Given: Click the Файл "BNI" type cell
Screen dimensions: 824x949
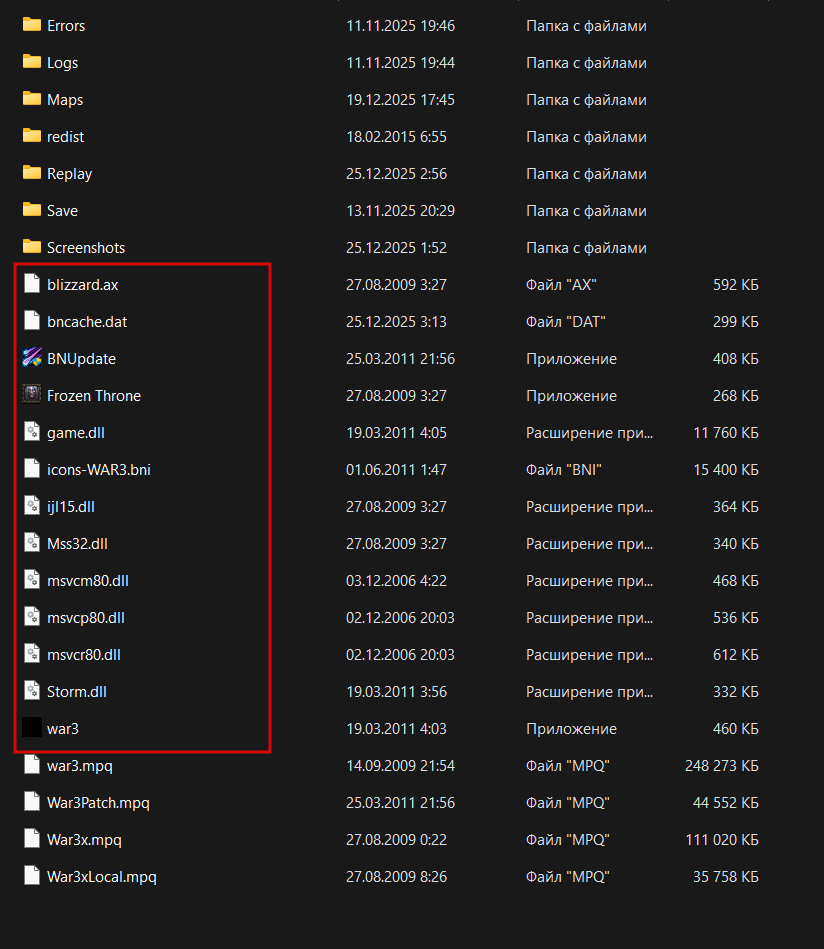Looking at the screenshot, I should point(564,470).
